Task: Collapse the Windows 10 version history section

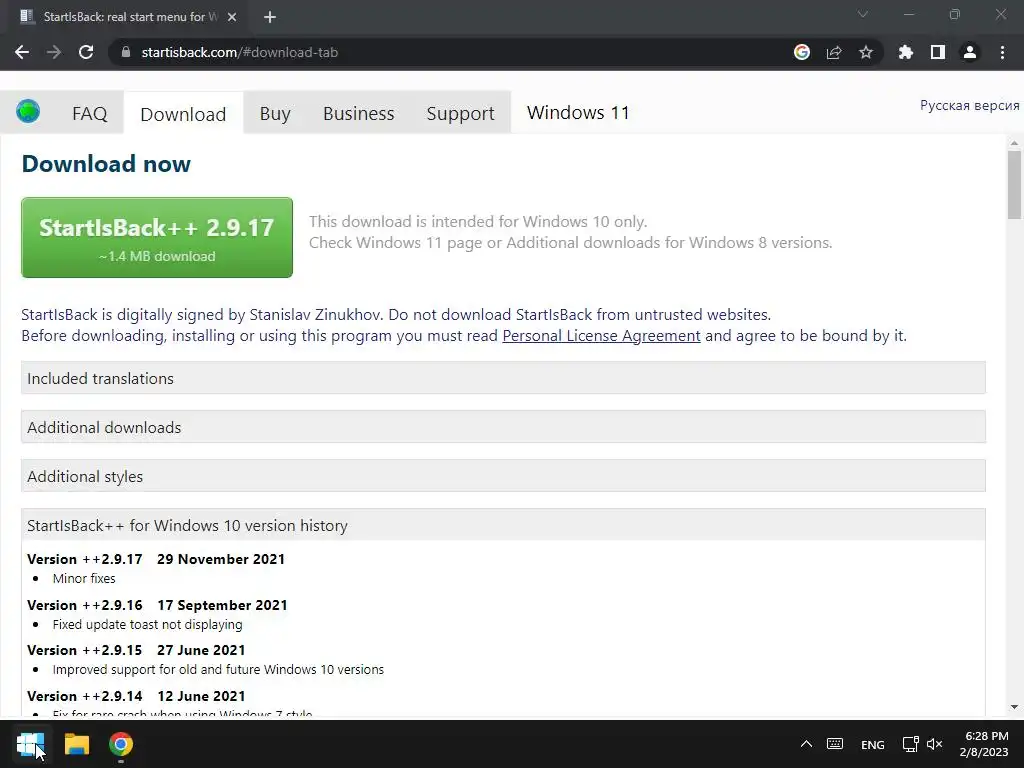Action: click(503, 525)
